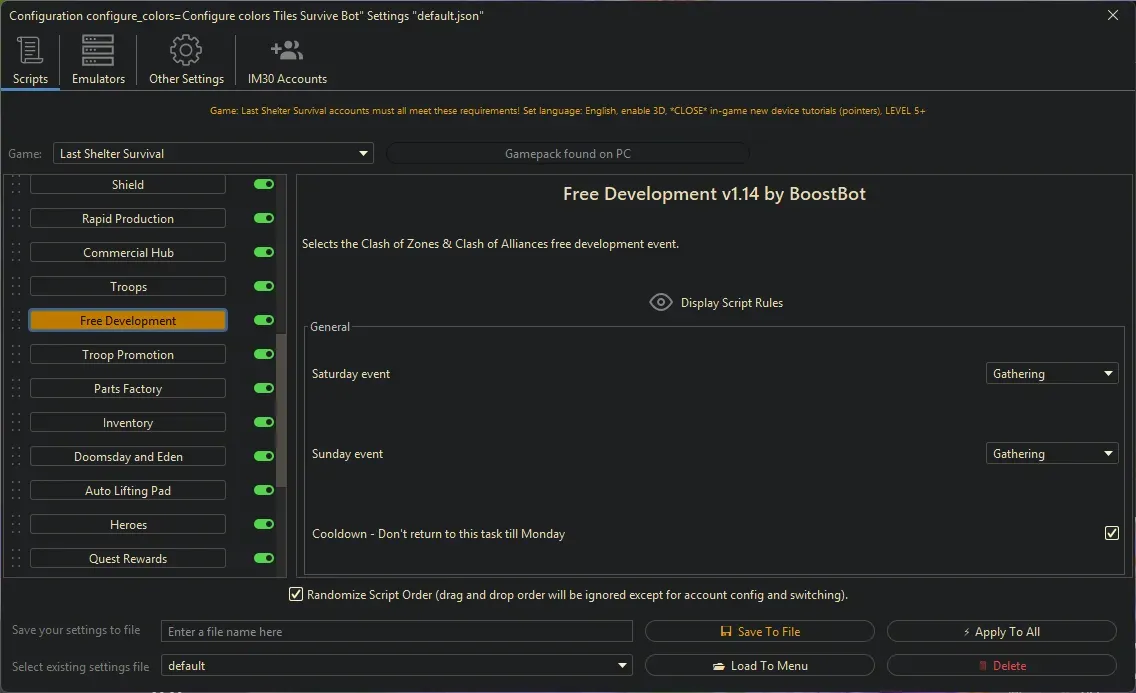Click the drag handle beside Troop Promotion
Screen dimensions: 1136x693
click(x=16, y=355)
